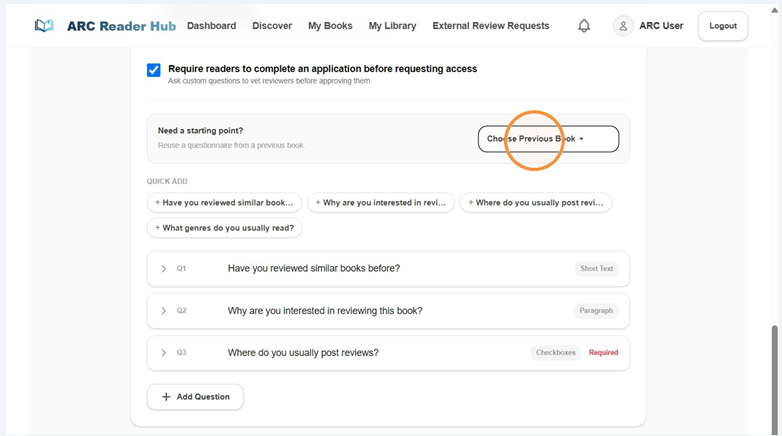Click the Add Question button
The width and height of the screenshot is (782, 436).
coord(196,397)
